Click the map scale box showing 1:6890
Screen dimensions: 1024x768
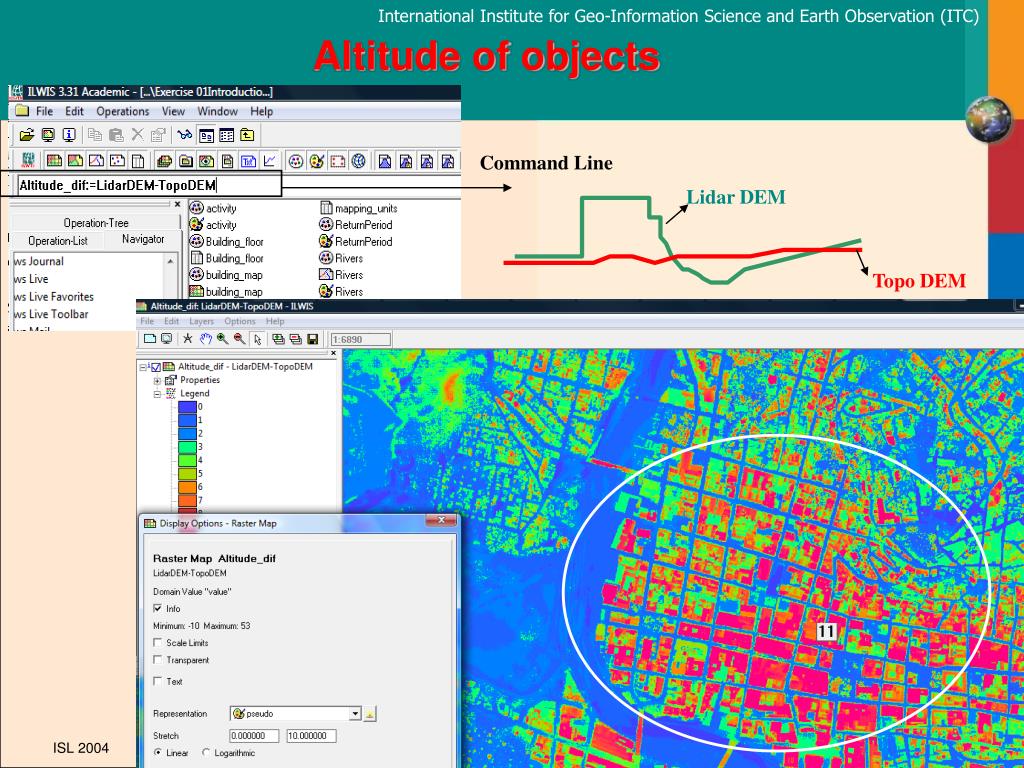click(x=360, y=339)
